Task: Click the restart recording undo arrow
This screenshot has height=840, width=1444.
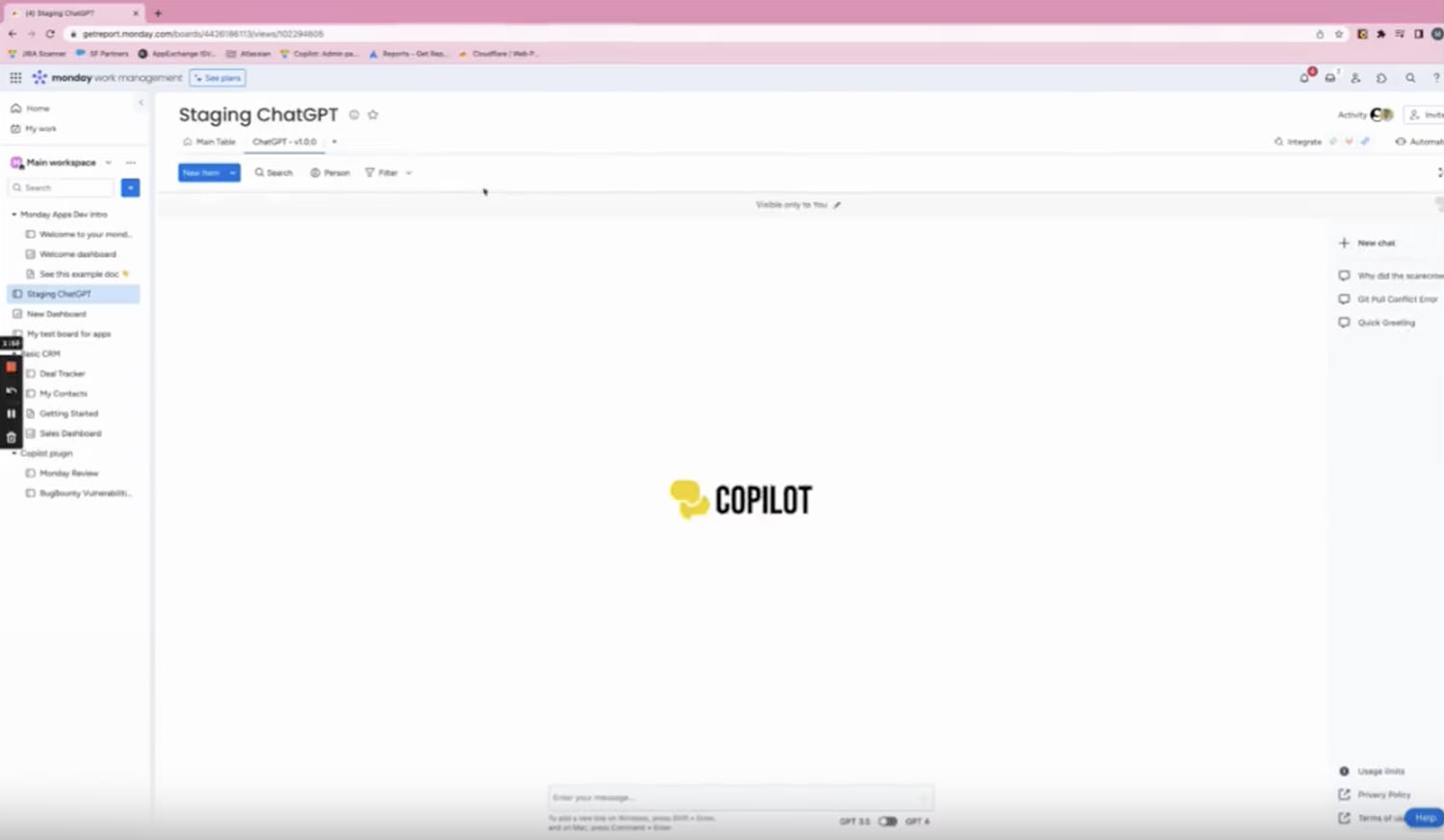Action: tap(11, 391)
